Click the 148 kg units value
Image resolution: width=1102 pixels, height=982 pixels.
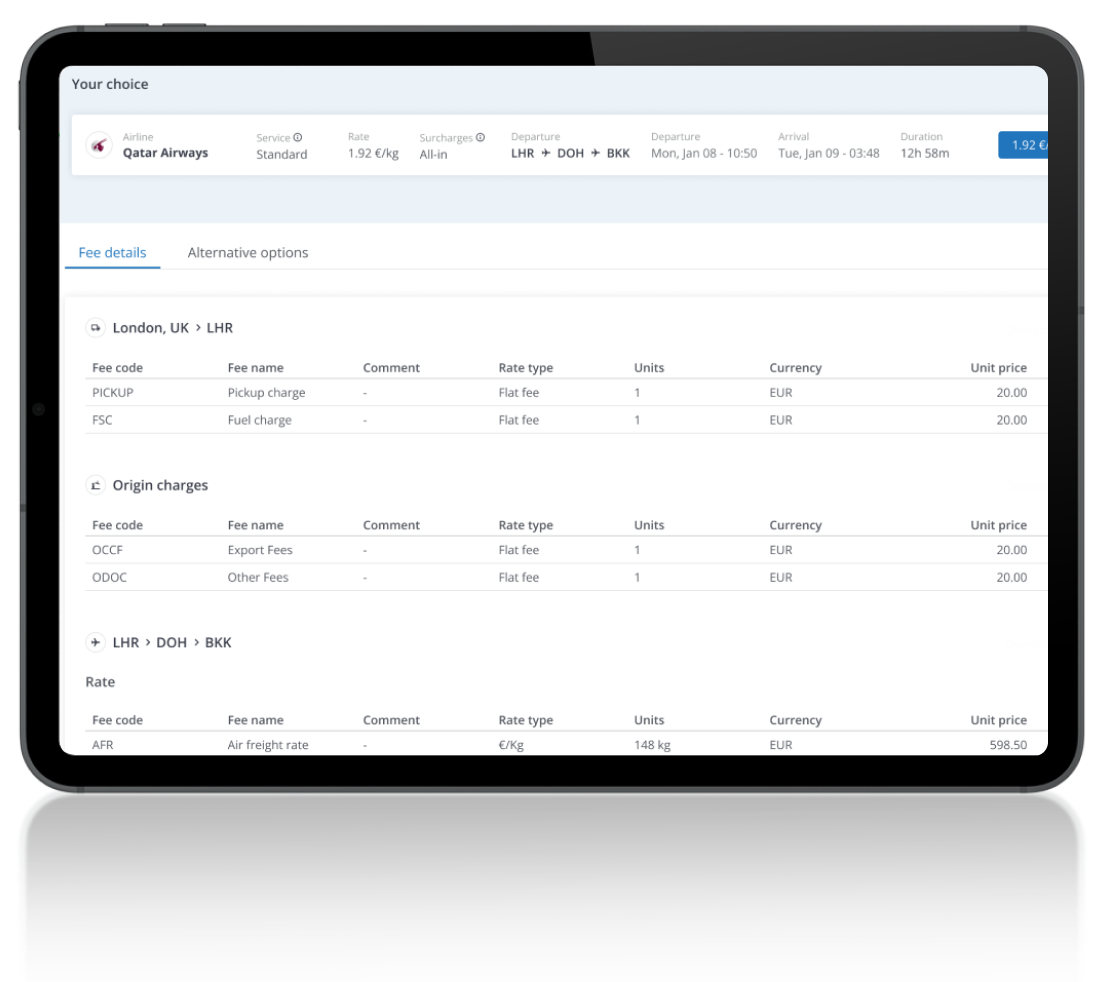(x=652, y=744)
